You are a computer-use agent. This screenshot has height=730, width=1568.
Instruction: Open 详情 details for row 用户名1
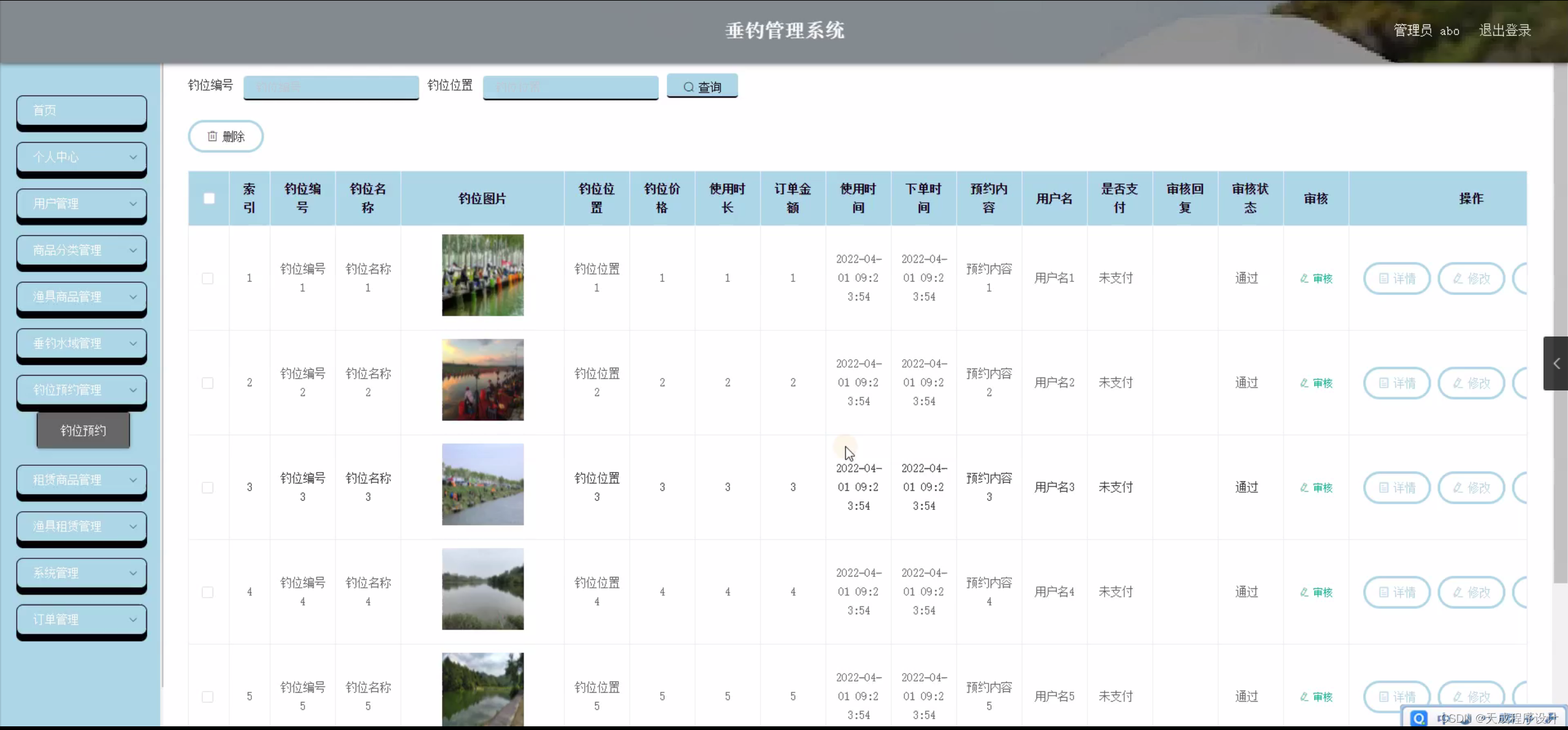pos(1397,278)
